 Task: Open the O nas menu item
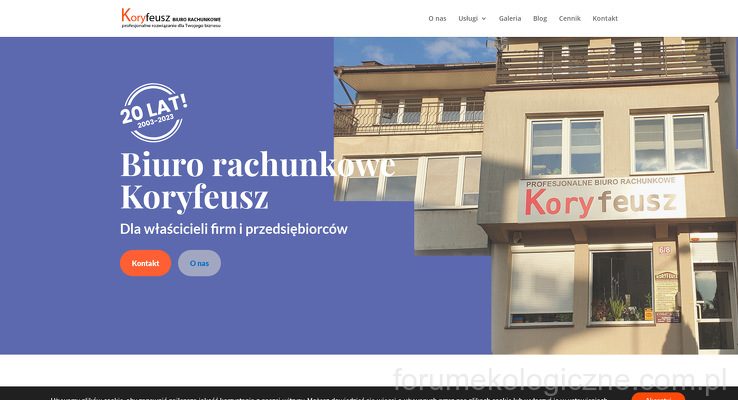437,18
